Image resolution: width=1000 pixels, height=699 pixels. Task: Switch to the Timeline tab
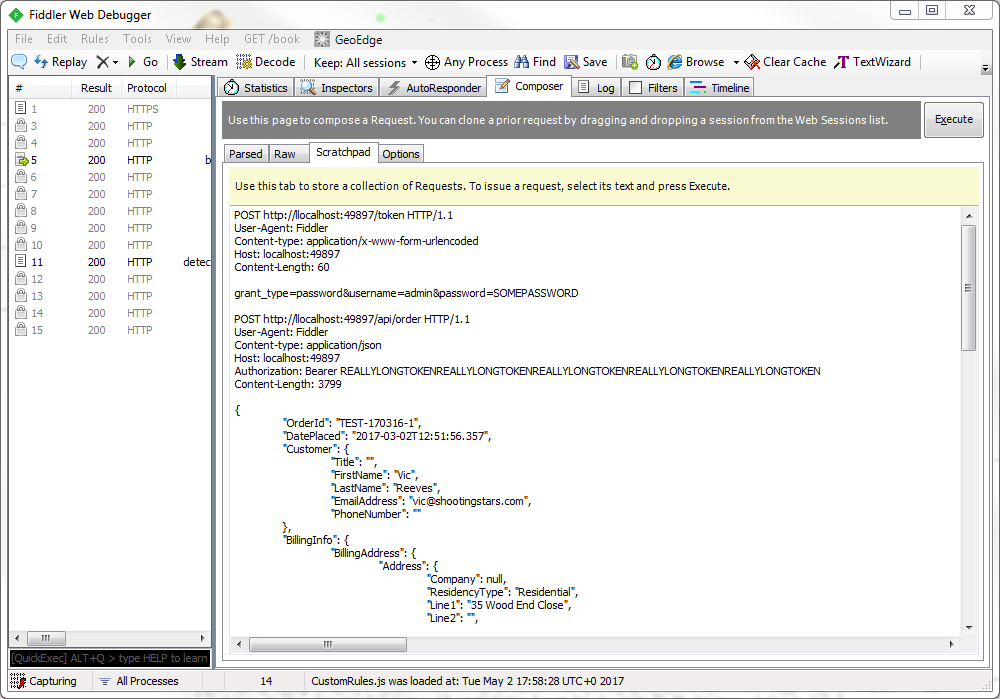[x=719, y=87]
